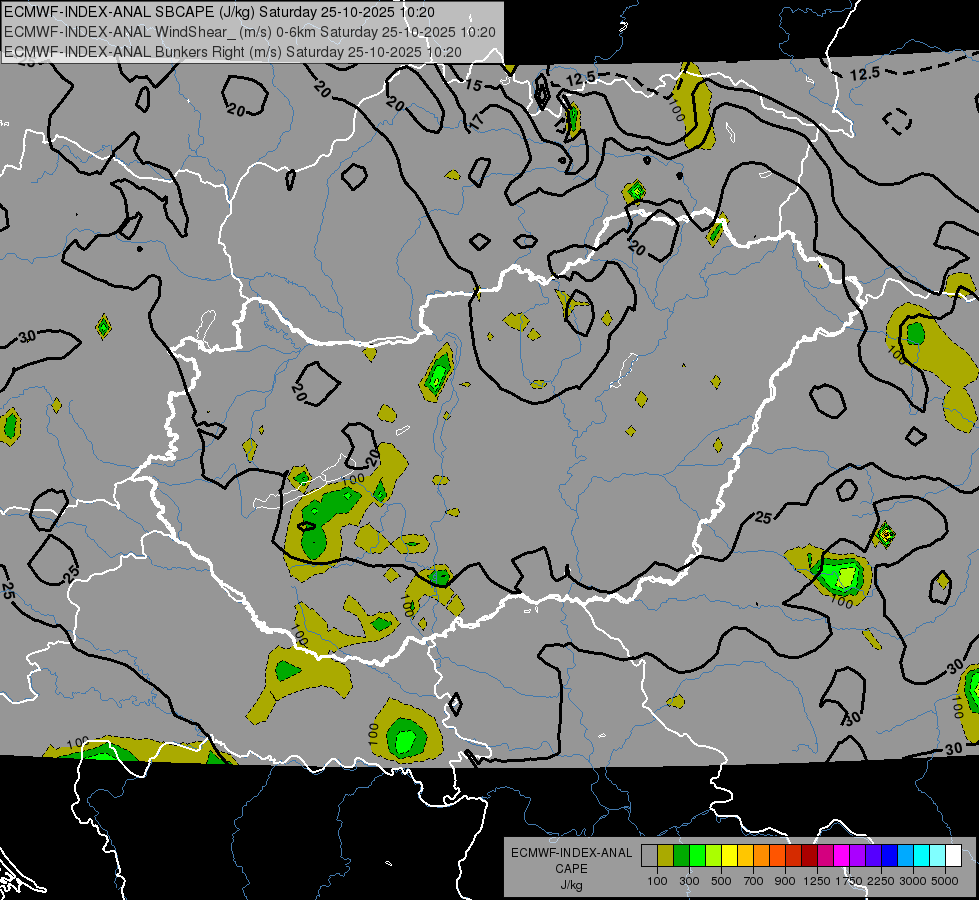Viewport: 979px width, 900px height.
Task: Click the dark red swatch before 1250 label
Action: [x=809, y=856]
